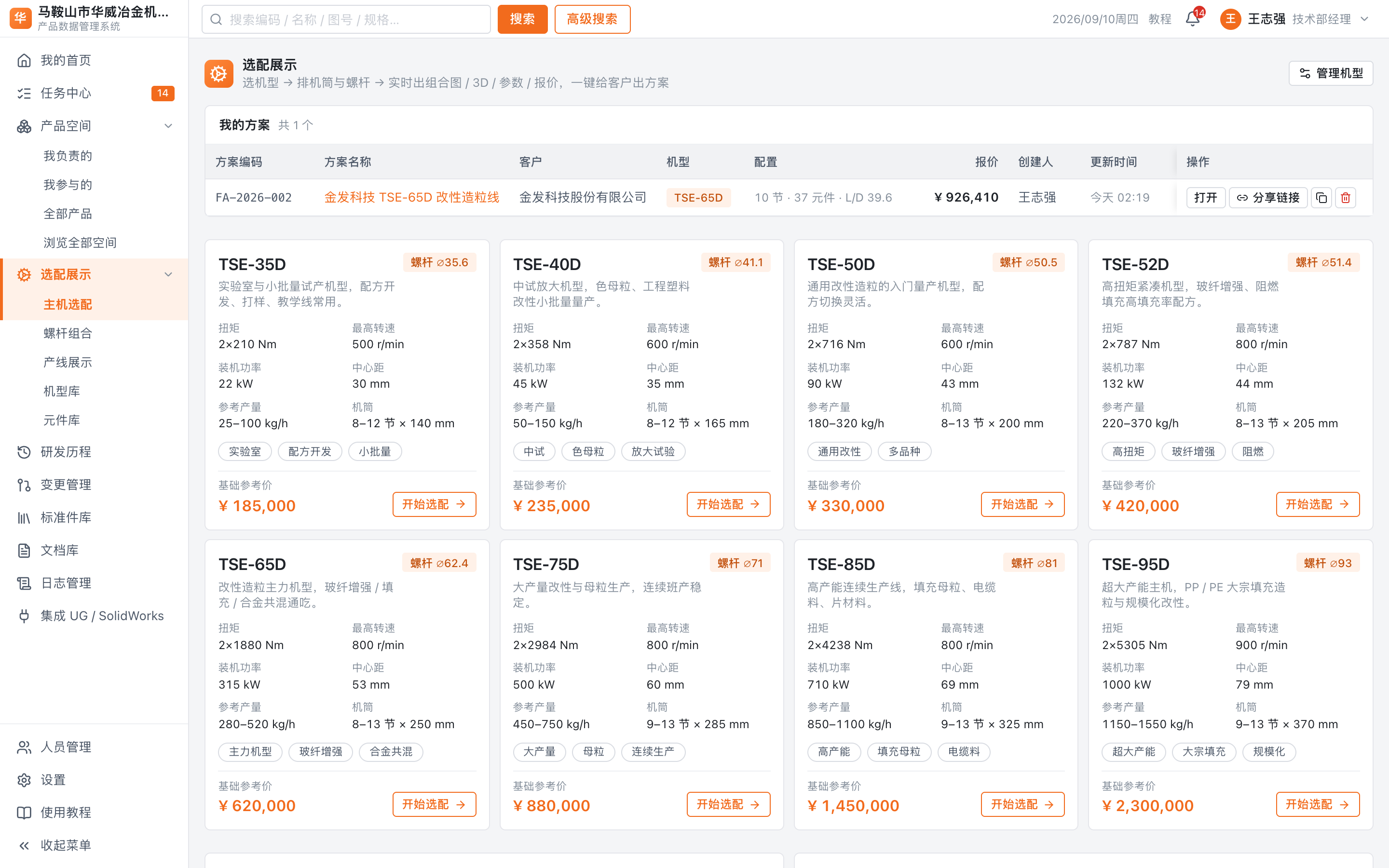
Task: Select 浏览全部空间 submenu item
Action: (80, 242)
